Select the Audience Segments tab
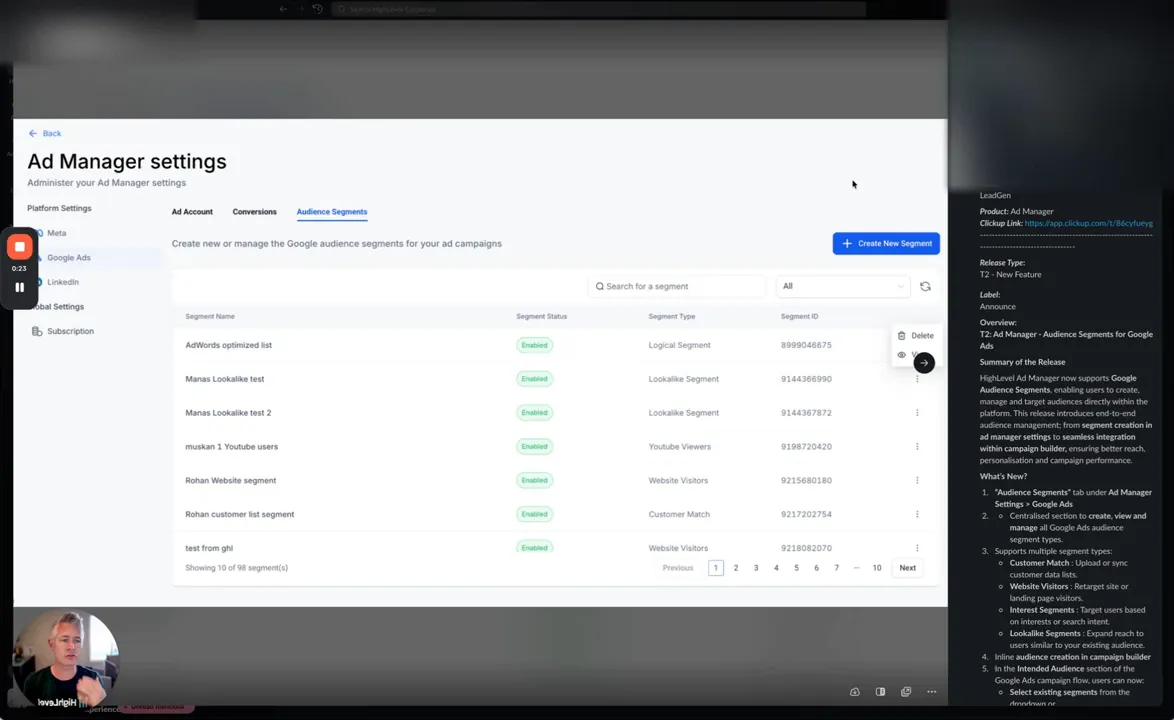1174x720 pixels. click(x=332, y=212)
